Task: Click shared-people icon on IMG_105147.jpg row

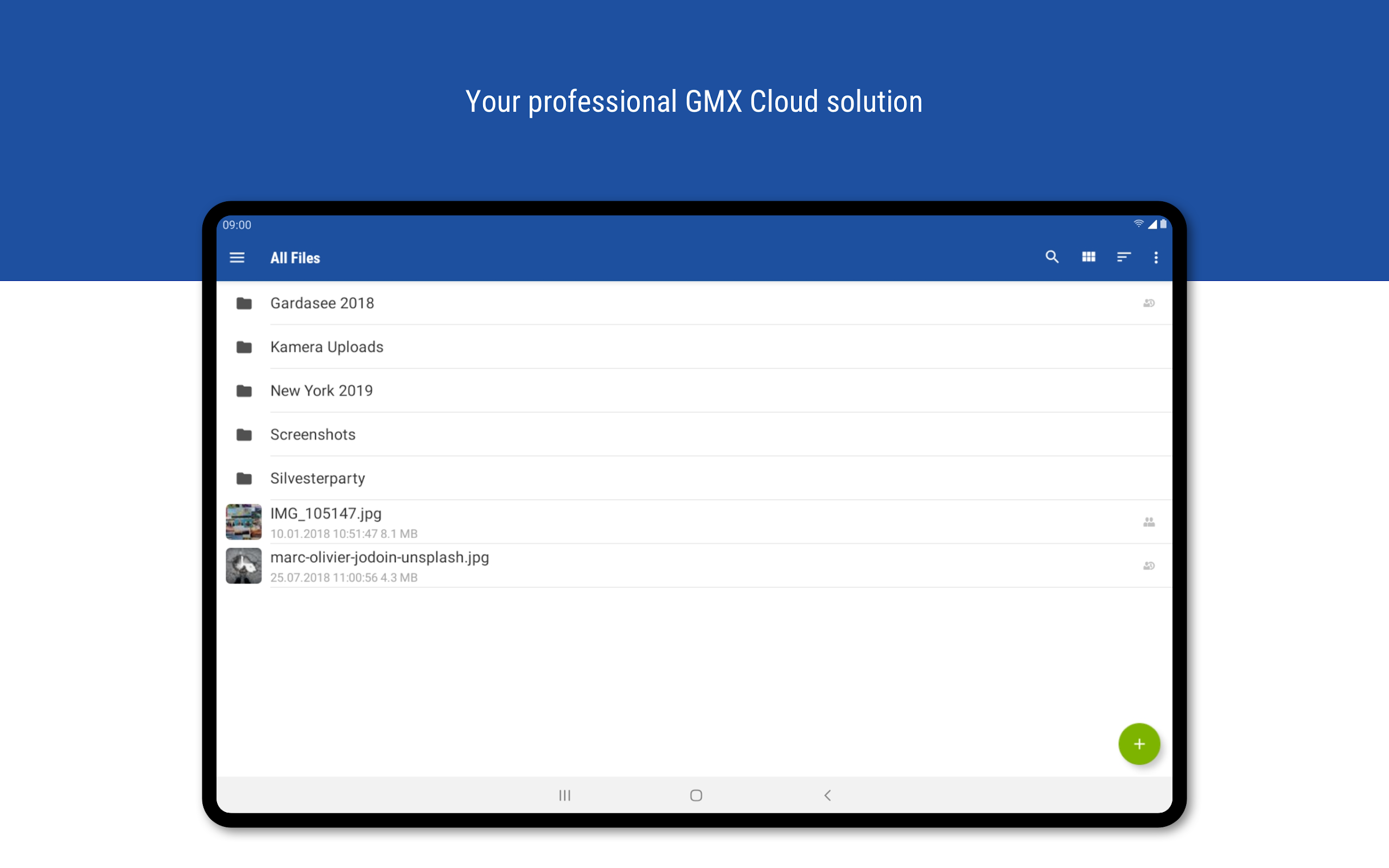Action: click(1149, 522)
